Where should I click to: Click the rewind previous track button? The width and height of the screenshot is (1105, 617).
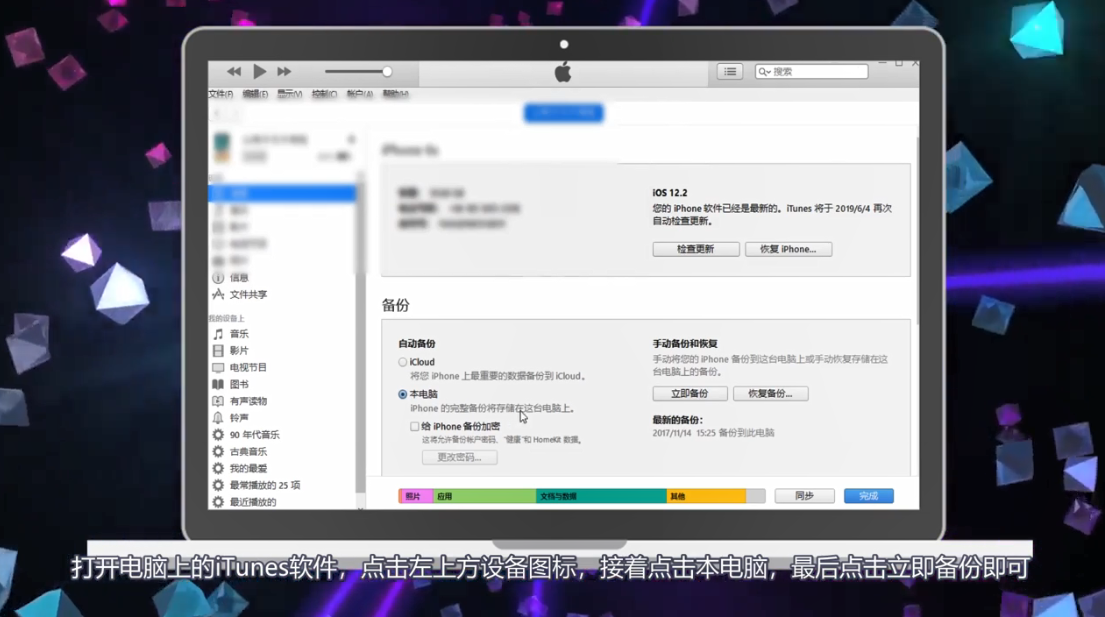[x=234, y=71]
